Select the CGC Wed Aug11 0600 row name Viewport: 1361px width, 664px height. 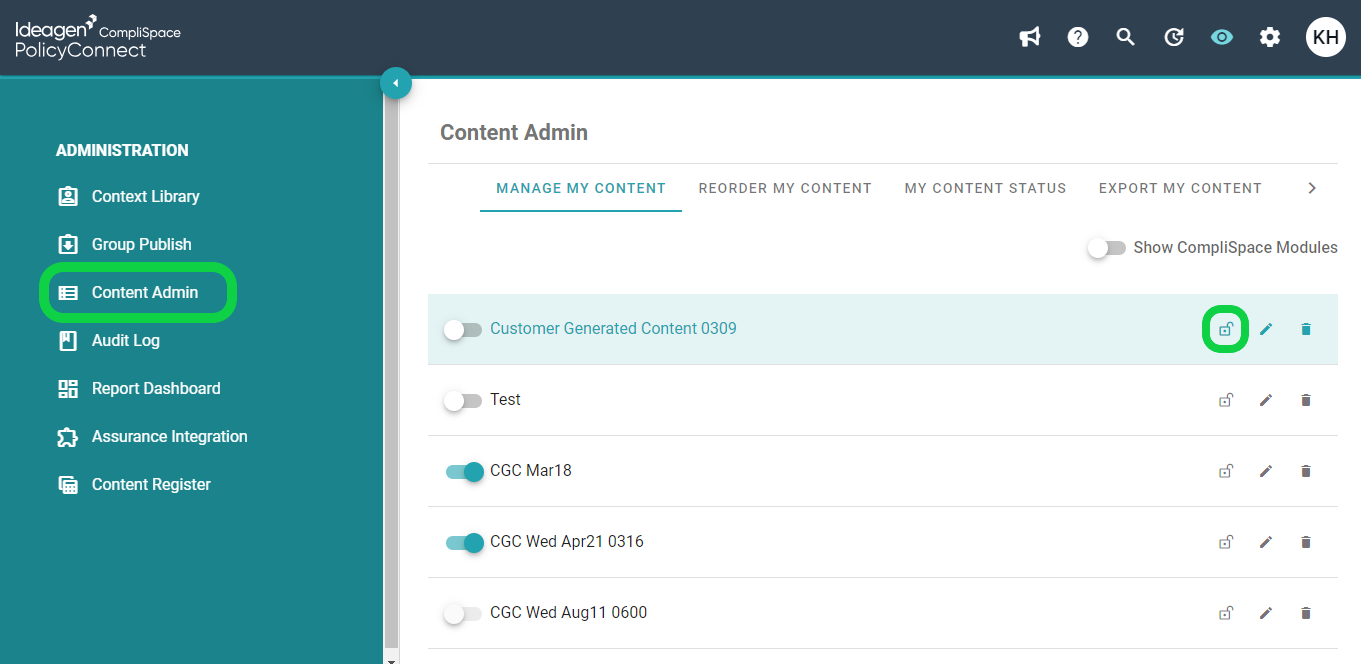click(x=569, y=612)
